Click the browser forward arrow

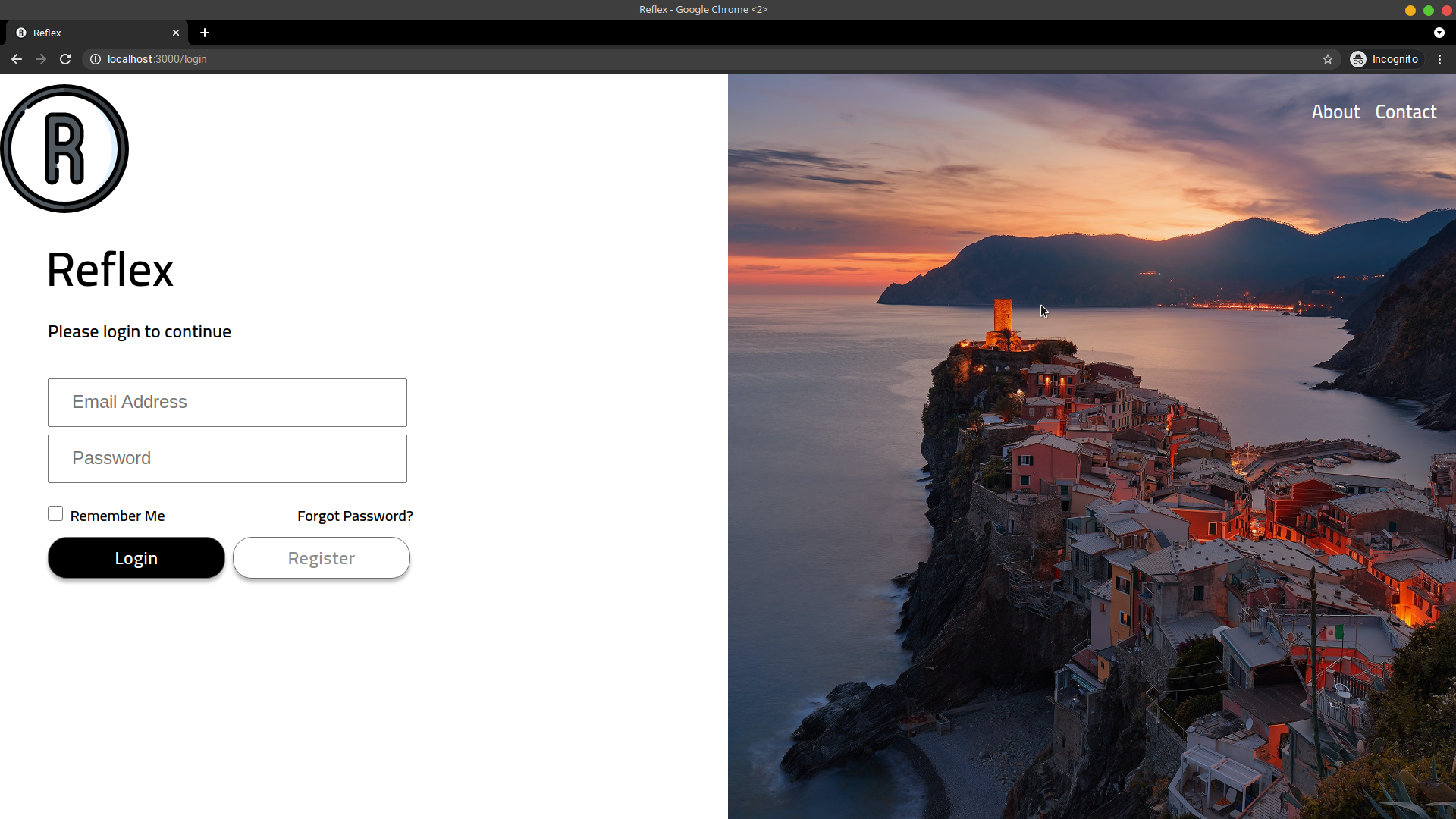coord(41,59)
